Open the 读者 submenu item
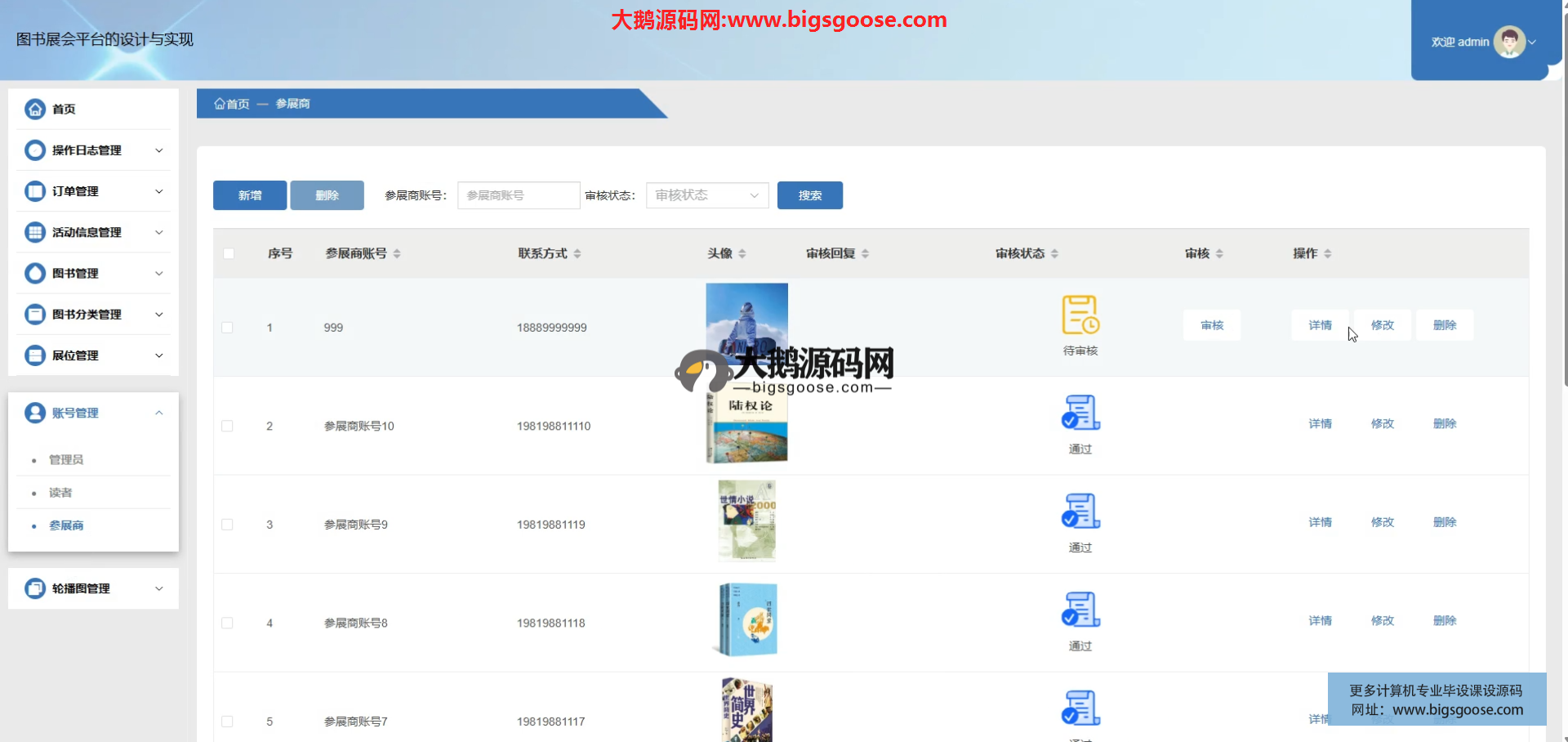Screen dimensions: 1568x742 point(60,493)
